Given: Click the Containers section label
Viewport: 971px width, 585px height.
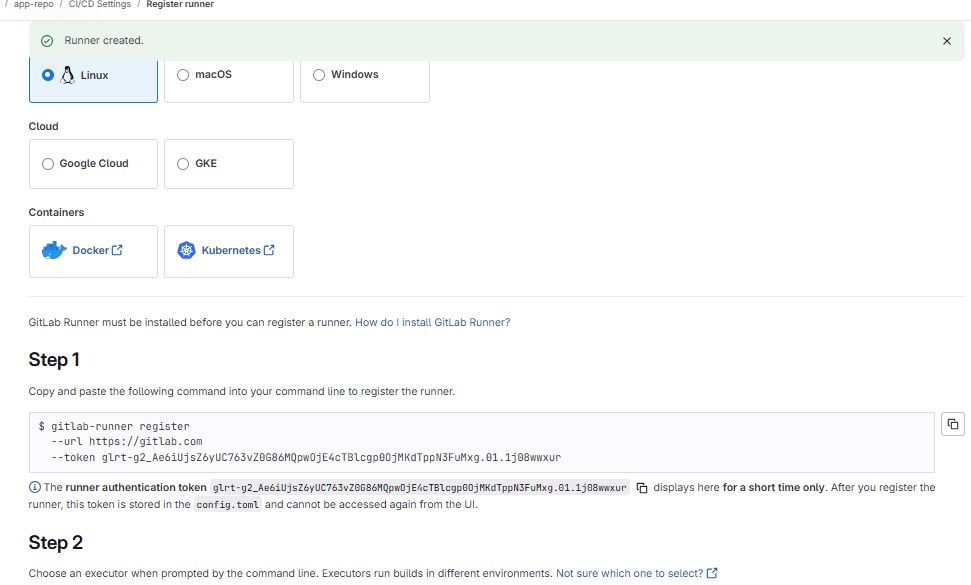Looking at the screenshot, I should tap(56, 212).
